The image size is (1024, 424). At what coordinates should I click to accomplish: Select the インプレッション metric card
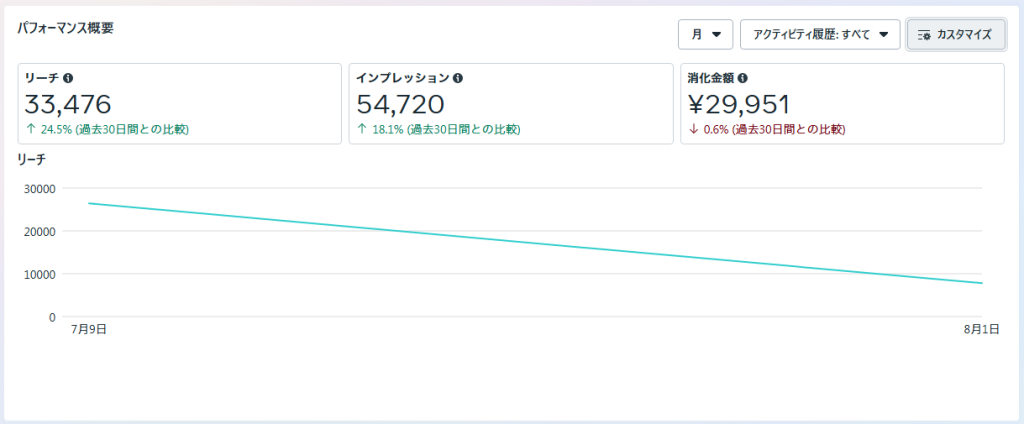click(510, 104)
